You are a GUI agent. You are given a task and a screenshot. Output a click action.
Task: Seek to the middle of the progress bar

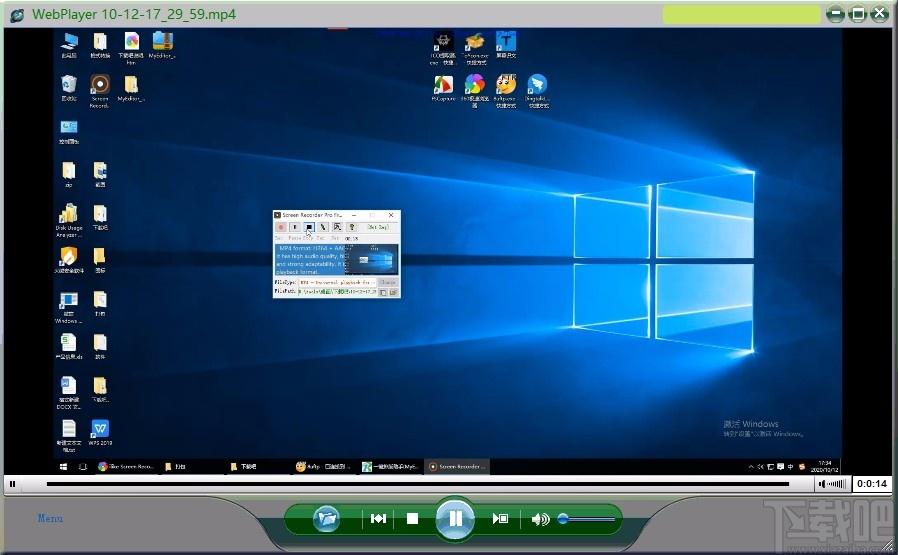(x=418, y=484)
